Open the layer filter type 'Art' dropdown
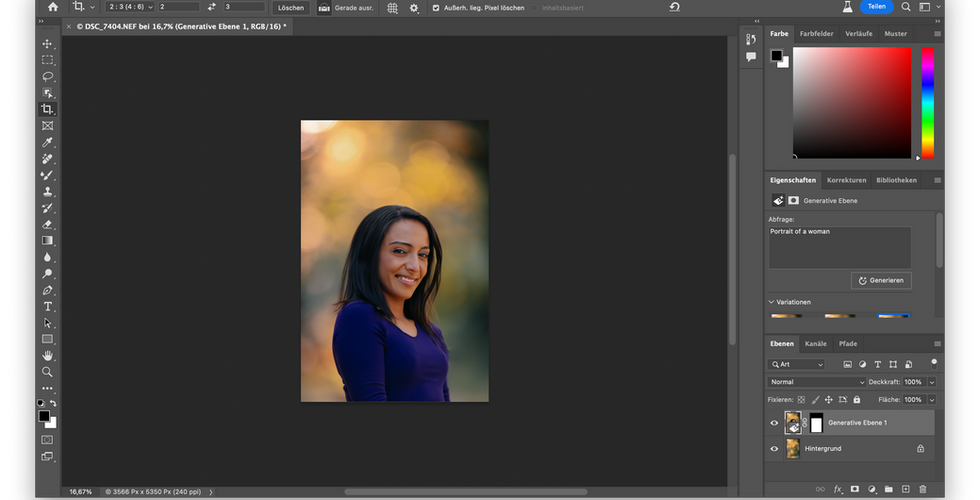The width and height of the screenshot is (980, 500). [797, 364]
